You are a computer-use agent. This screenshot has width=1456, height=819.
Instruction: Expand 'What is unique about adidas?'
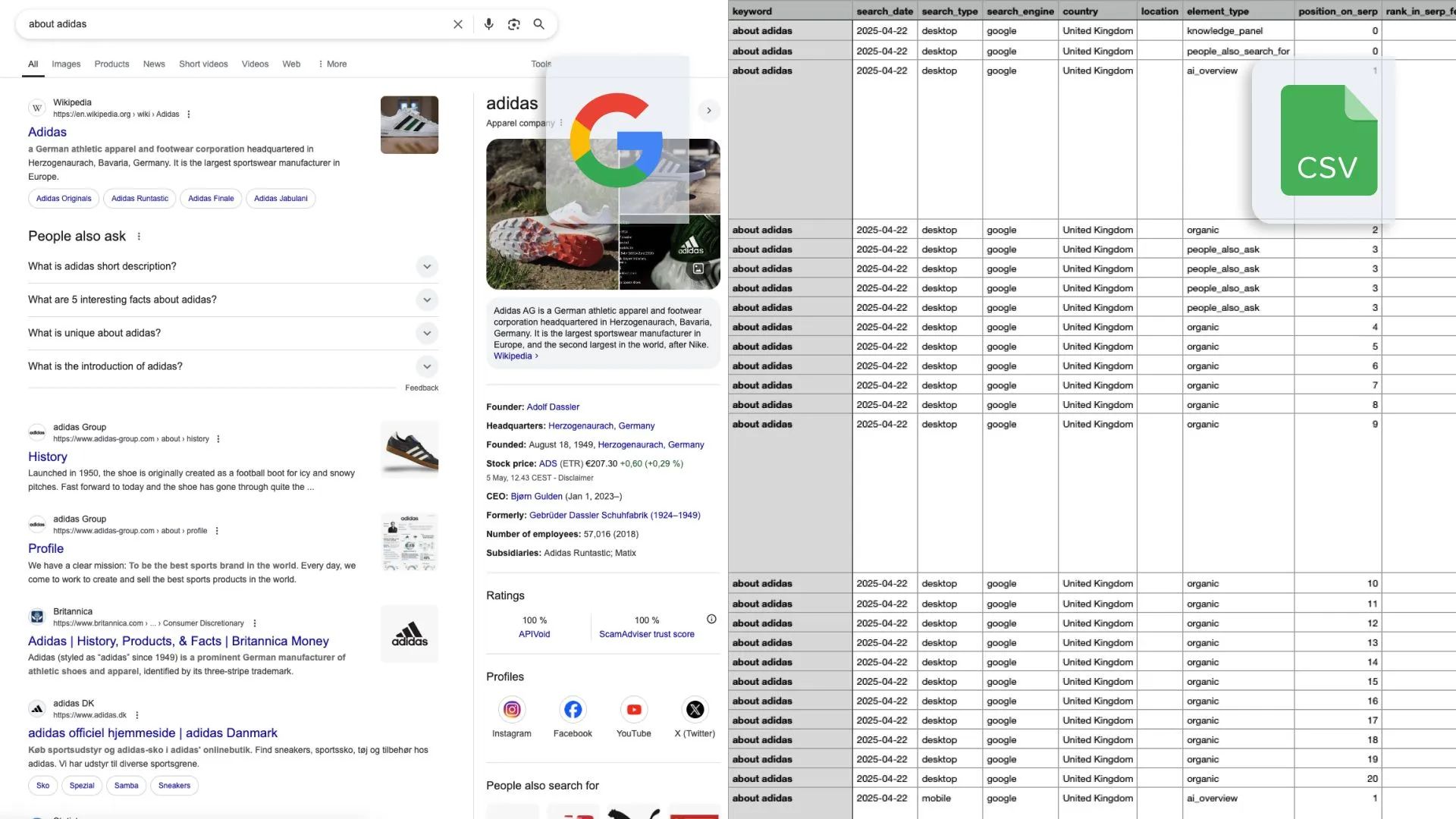point(427,334)
